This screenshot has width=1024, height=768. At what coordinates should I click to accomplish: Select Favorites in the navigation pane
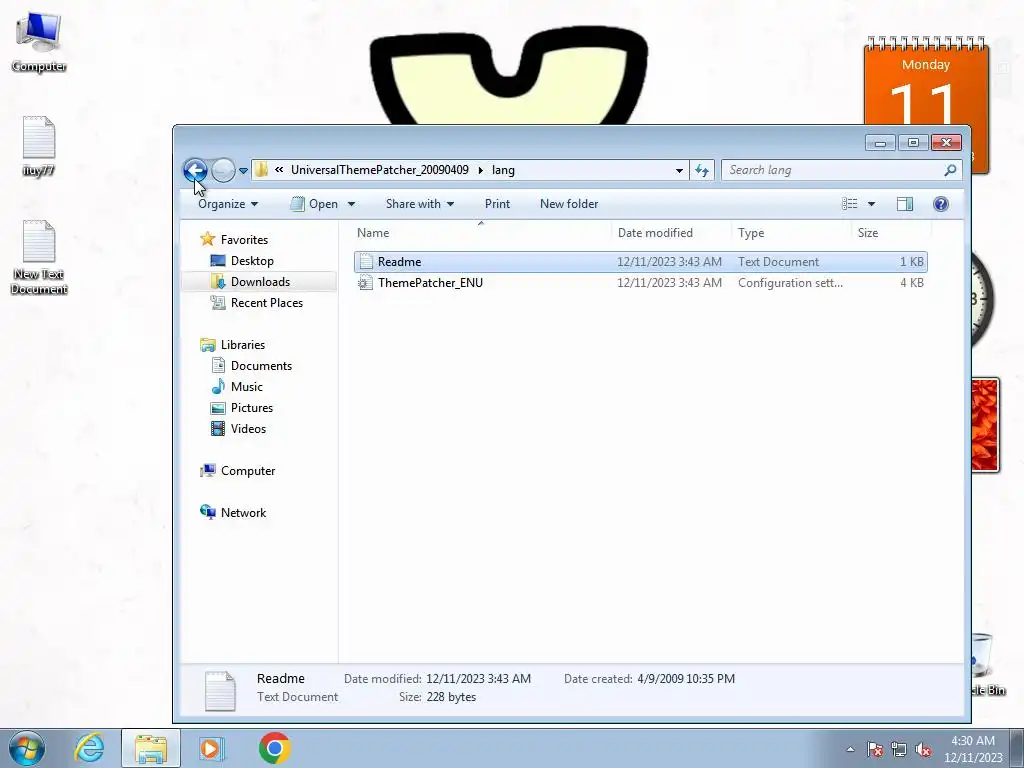pyautogui.click(x=244, y=240)
